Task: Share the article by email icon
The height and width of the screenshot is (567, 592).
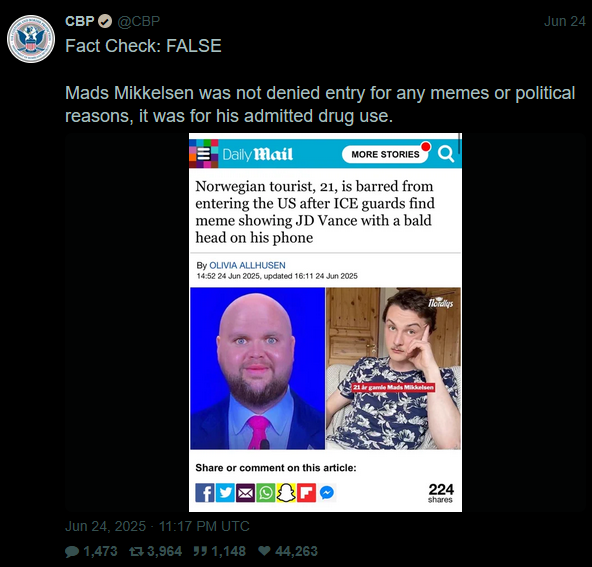Action: tap(245, 493)
